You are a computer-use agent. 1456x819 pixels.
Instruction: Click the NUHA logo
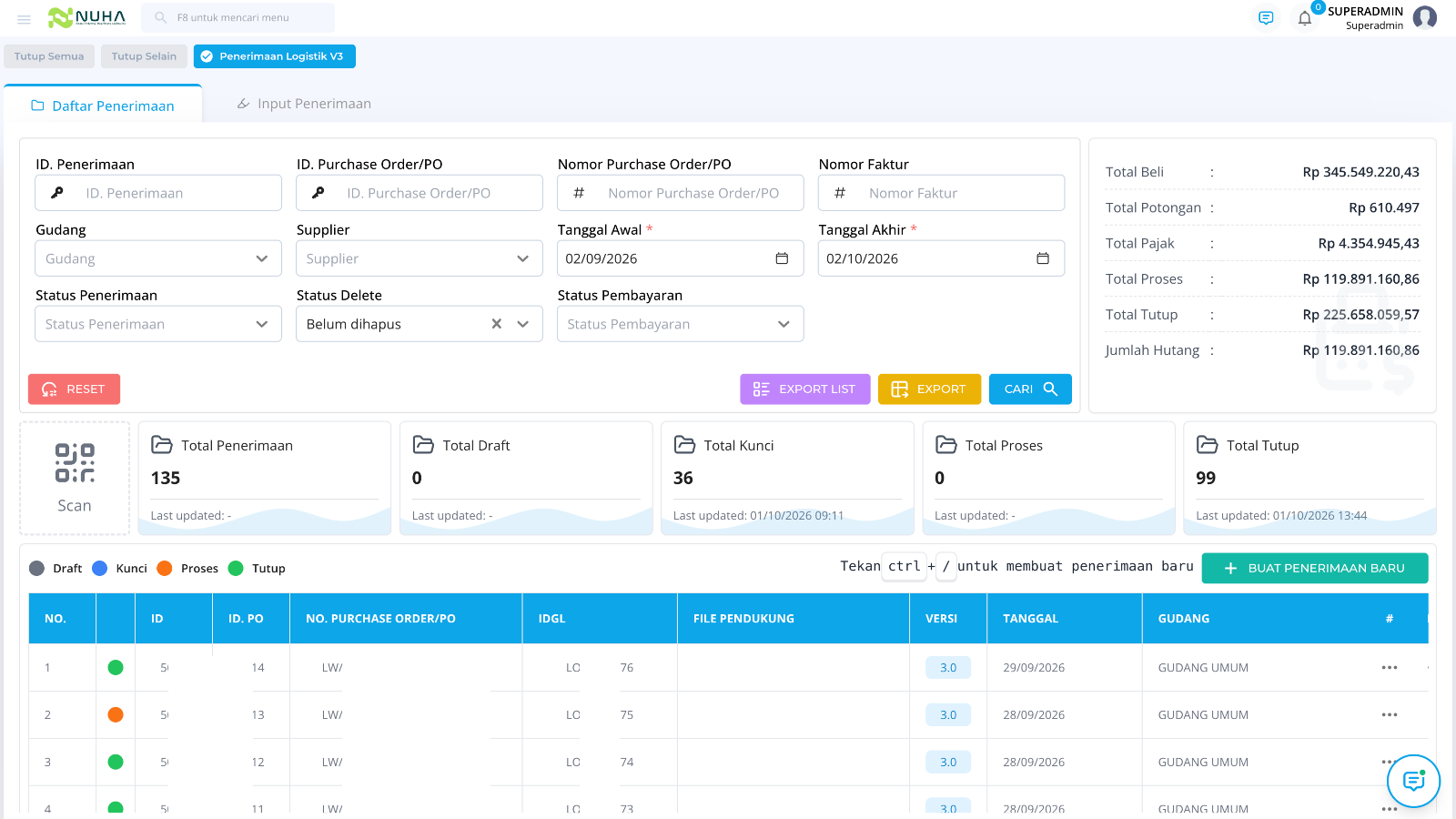[86, 17]
